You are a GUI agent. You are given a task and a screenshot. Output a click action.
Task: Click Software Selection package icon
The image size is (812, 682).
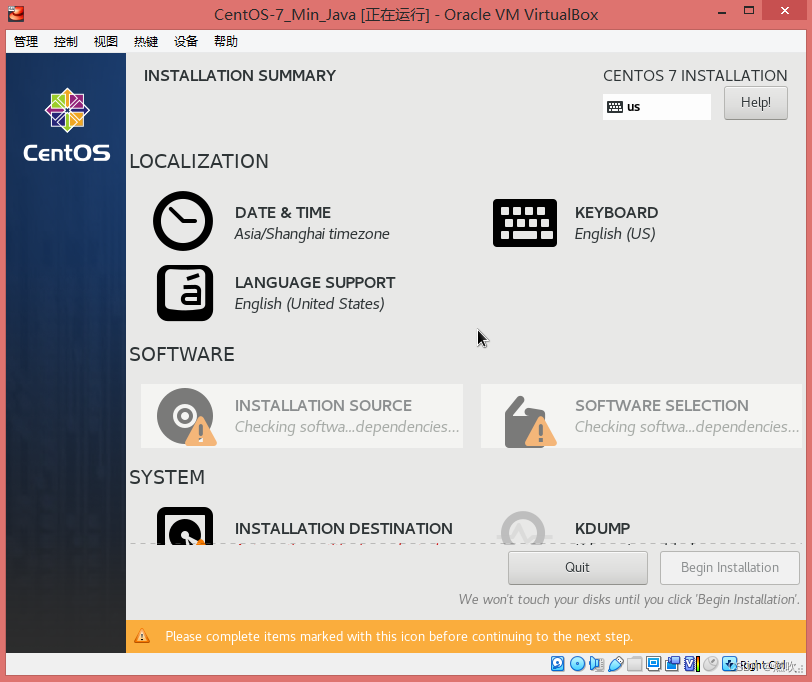tap(529, 422)
